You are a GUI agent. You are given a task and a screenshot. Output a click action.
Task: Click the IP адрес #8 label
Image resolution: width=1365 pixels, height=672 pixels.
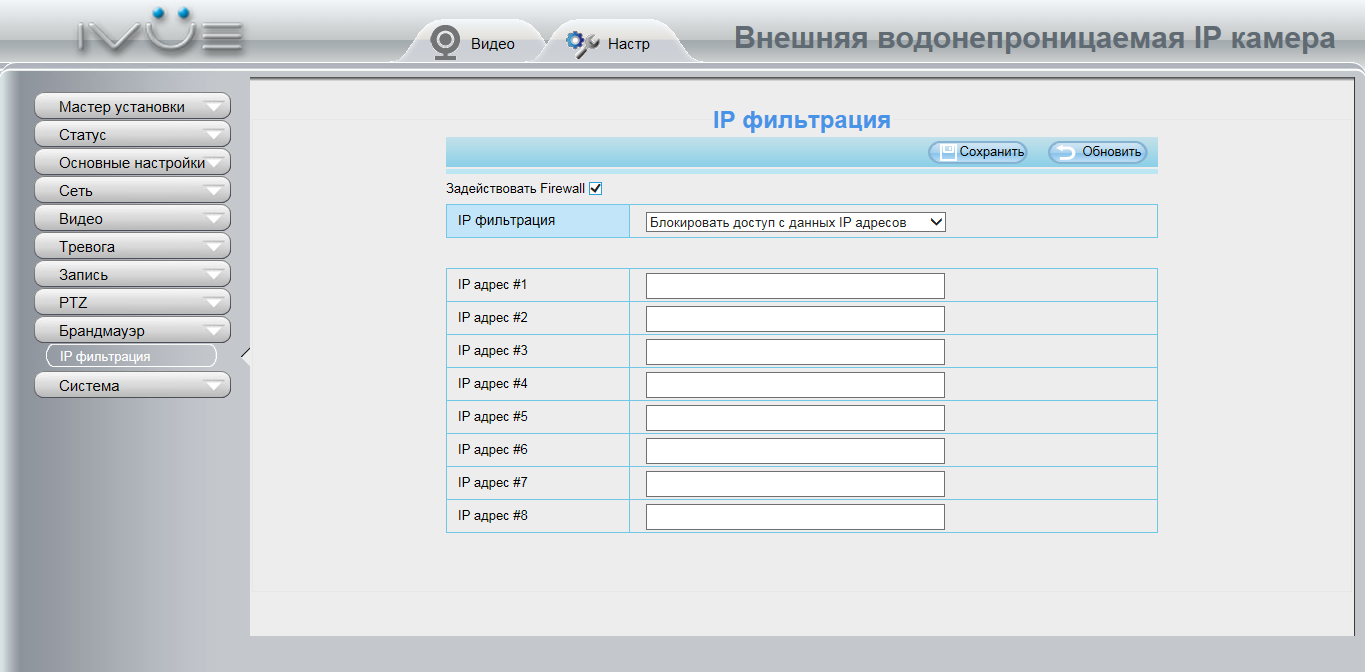pos(493,516)
